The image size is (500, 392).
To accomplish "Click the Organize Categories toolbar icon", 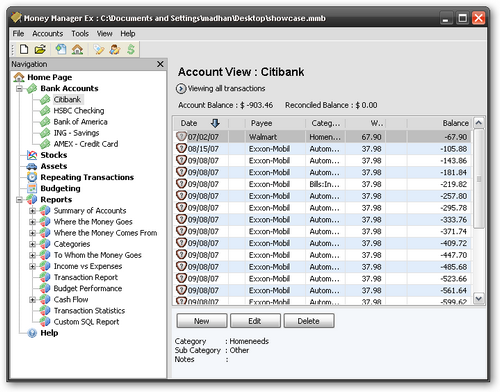I will tap(99, 49).
